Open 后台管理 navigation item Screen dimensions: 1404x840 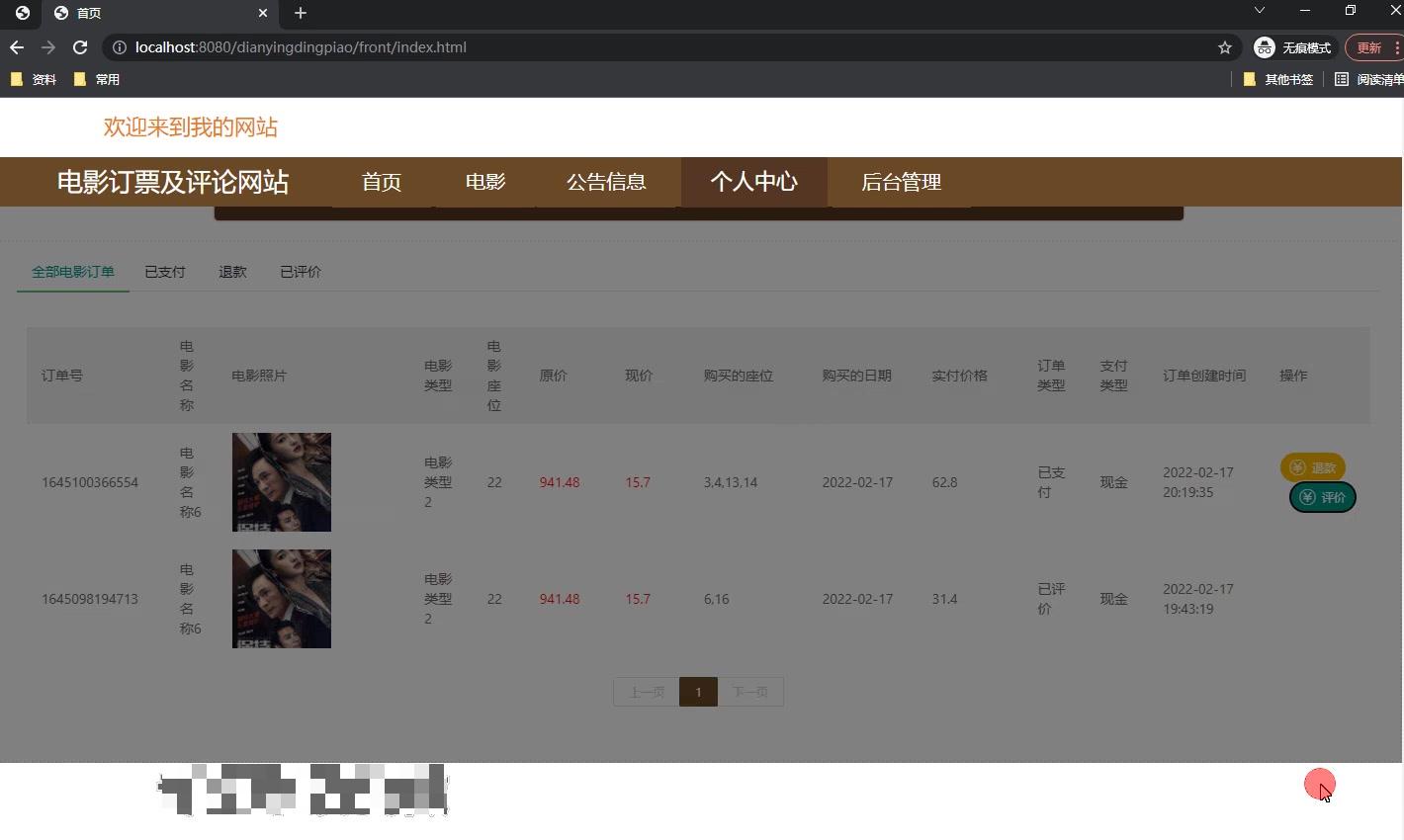coord(901,182)
